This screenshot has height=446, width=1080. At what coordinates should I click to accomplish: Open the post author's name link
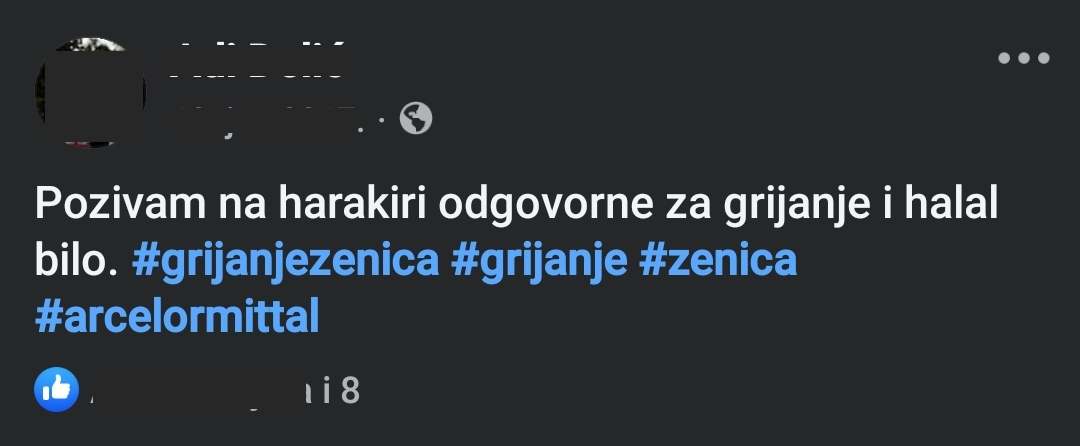point(262,61)
